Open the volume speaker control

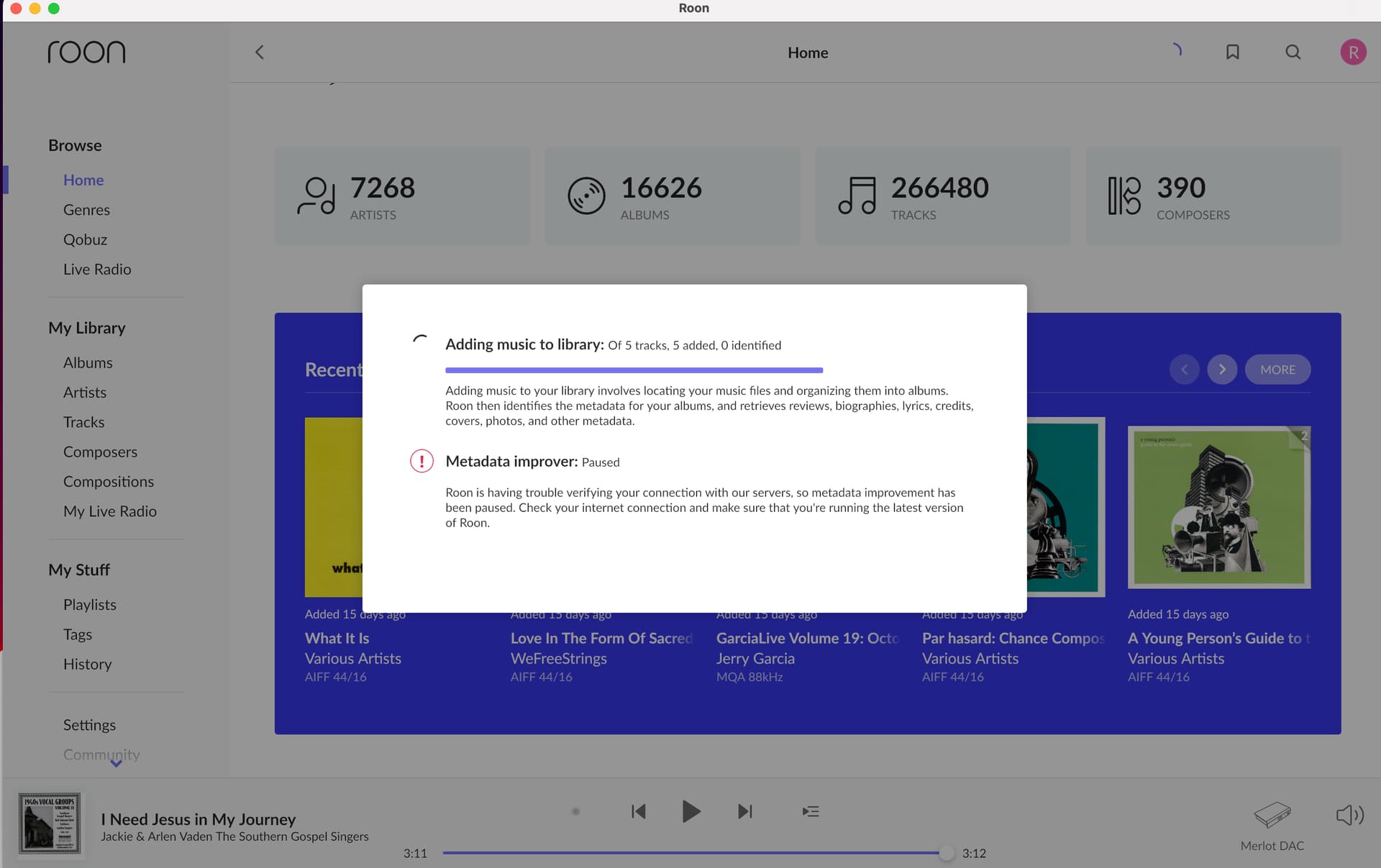pos(1349,815)
